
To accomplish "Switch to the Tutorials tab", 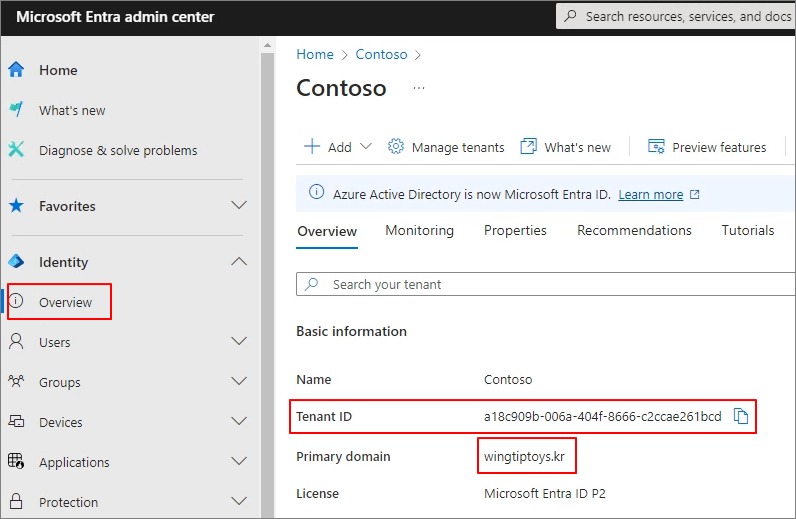I will (x=748, y=231).
